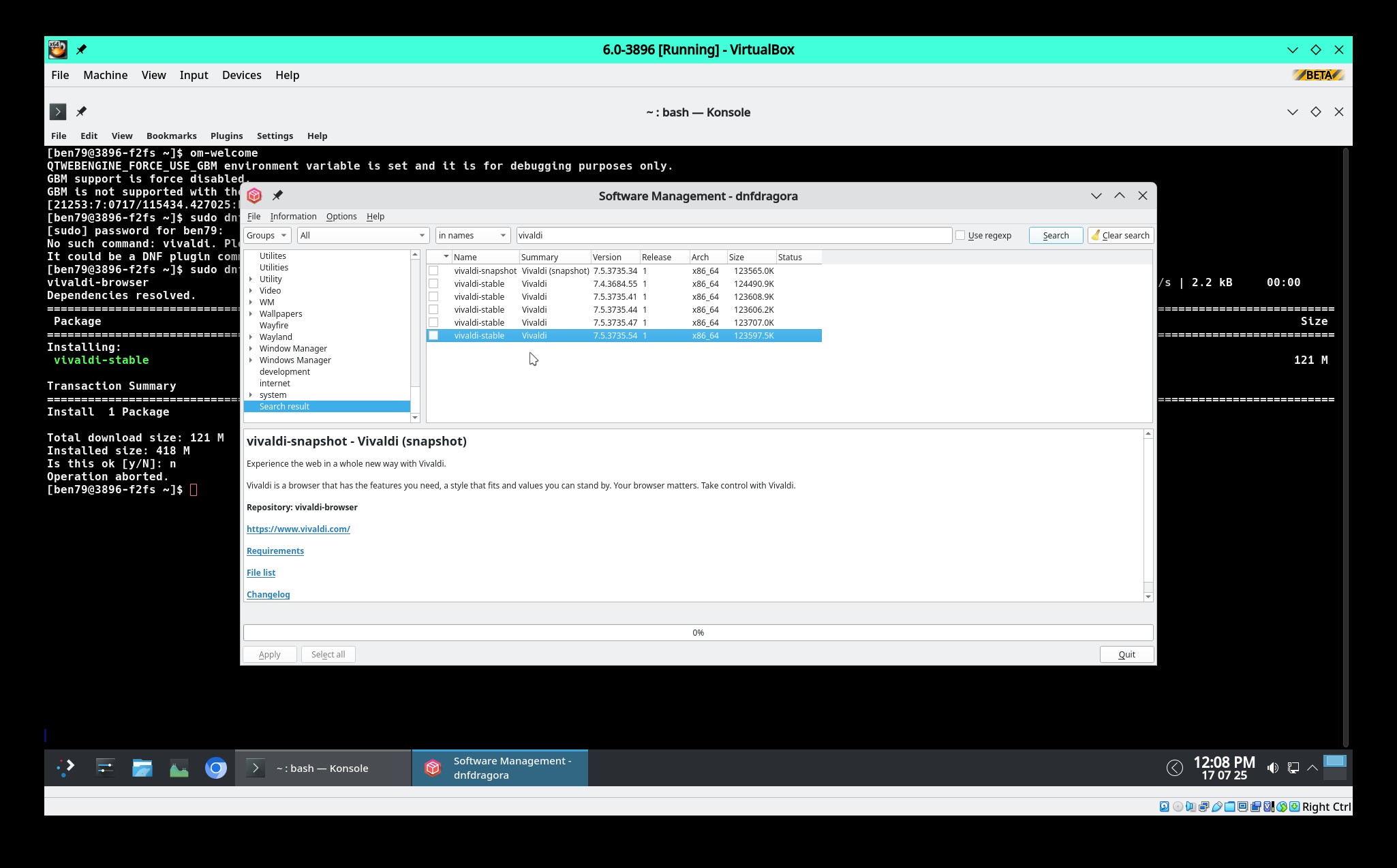Click VirtualBox network indicator icon
Image resolution: width=1397 pixels, height=868 pixels.
pos(1204,807)
